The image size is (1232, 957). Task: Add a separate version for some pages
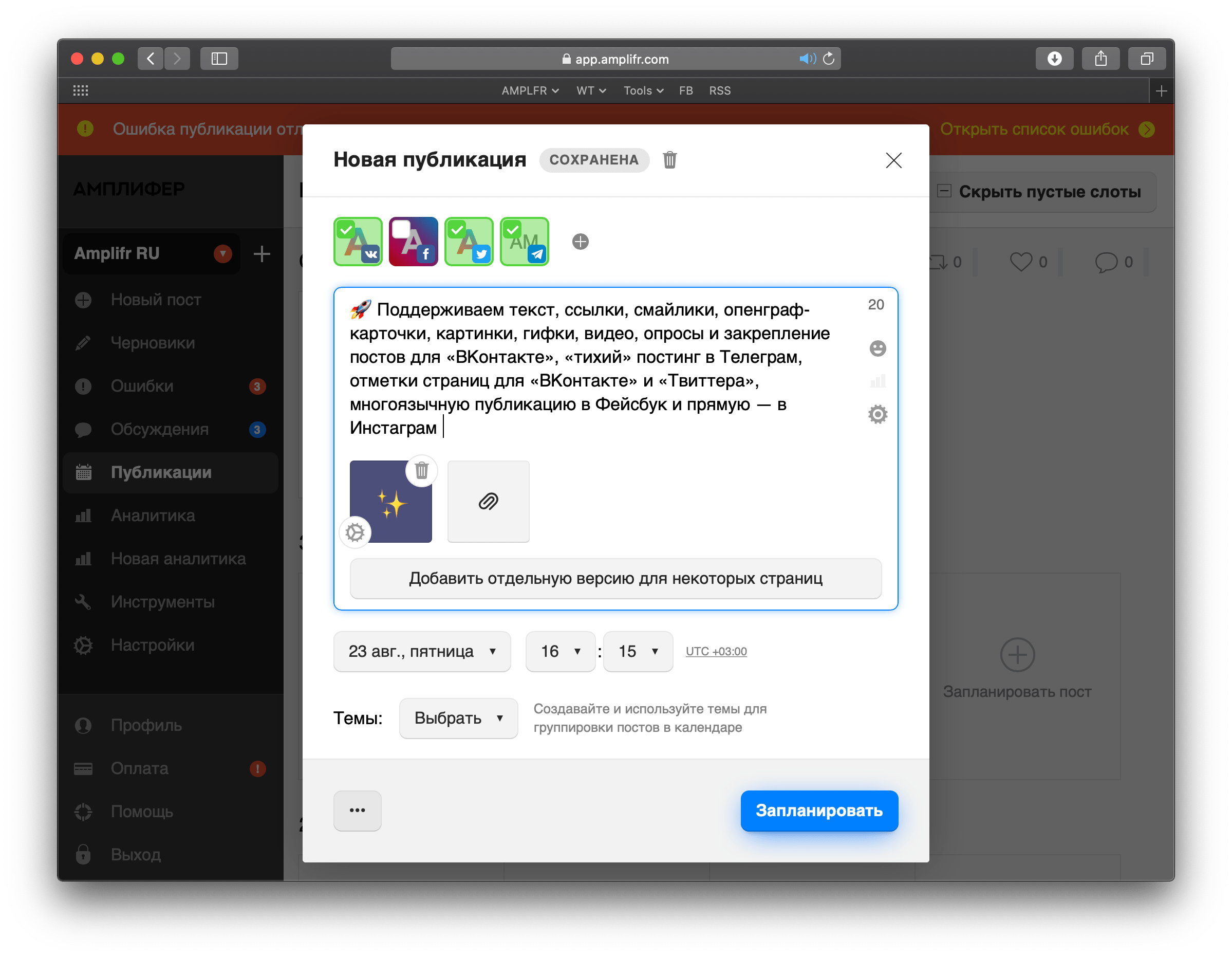coord(615,578)
